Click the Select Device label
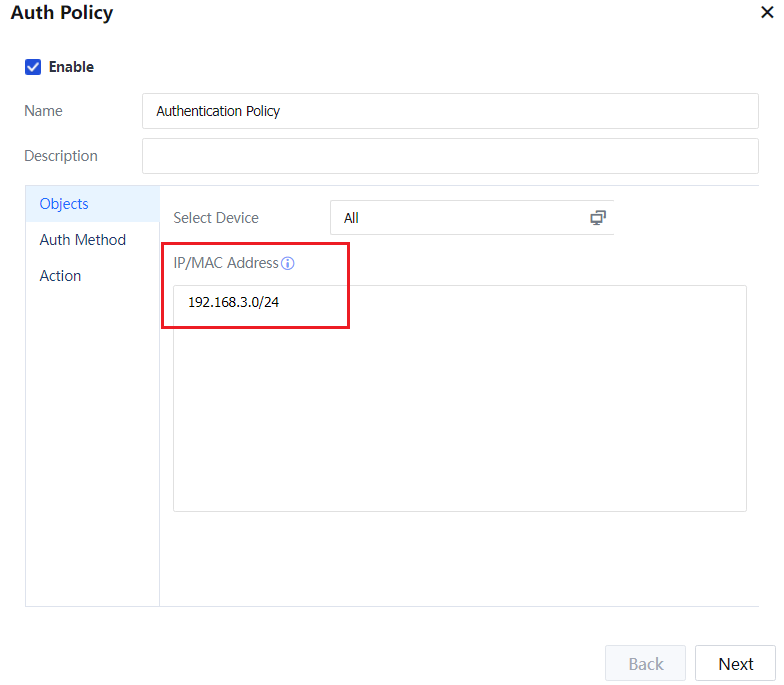Screen dimensions: 784x685 [216, 218]
